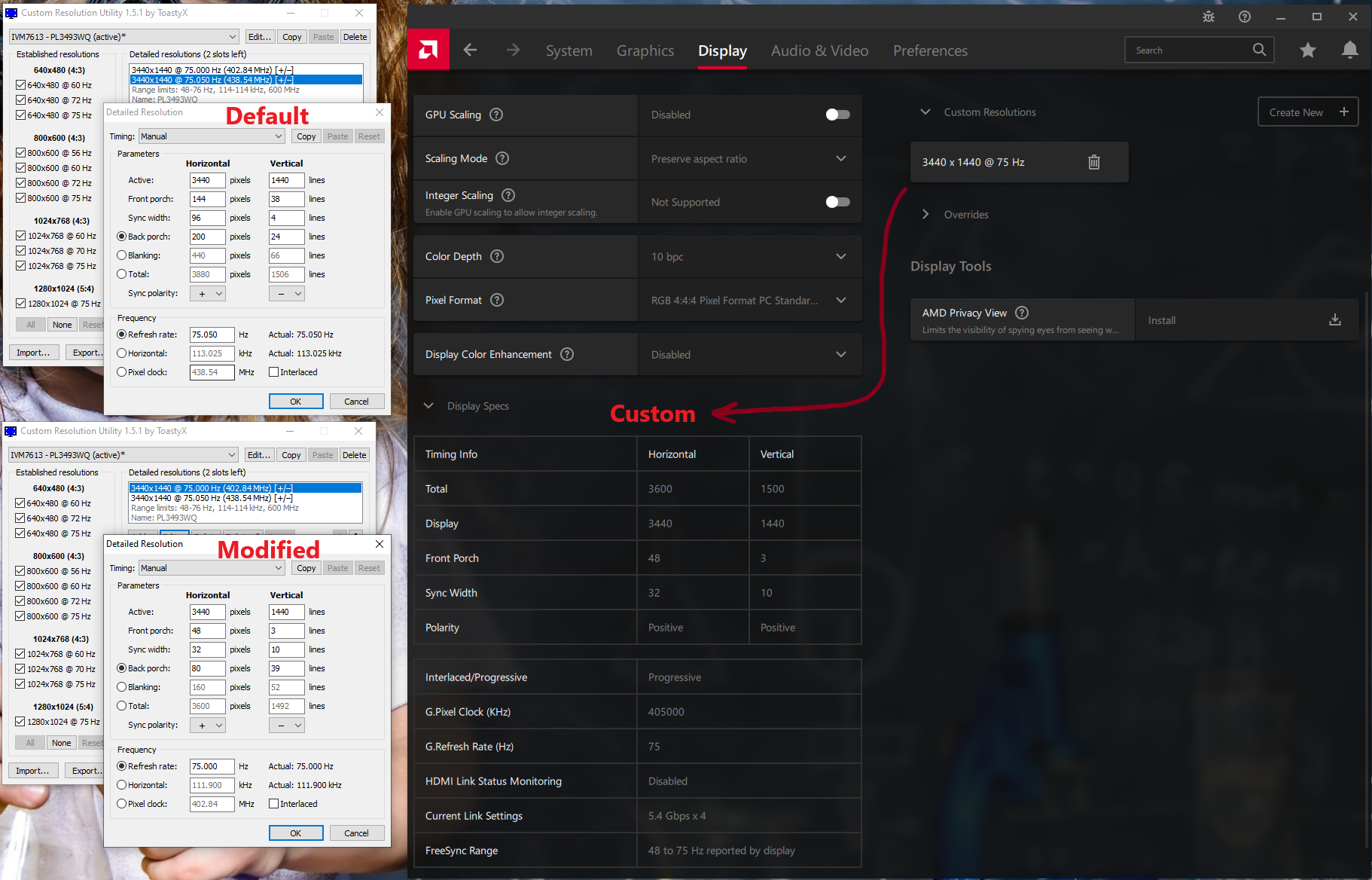The image size is (1372, 880).
Task: Show help for Pixel Format
Action: tap(497, 300)
